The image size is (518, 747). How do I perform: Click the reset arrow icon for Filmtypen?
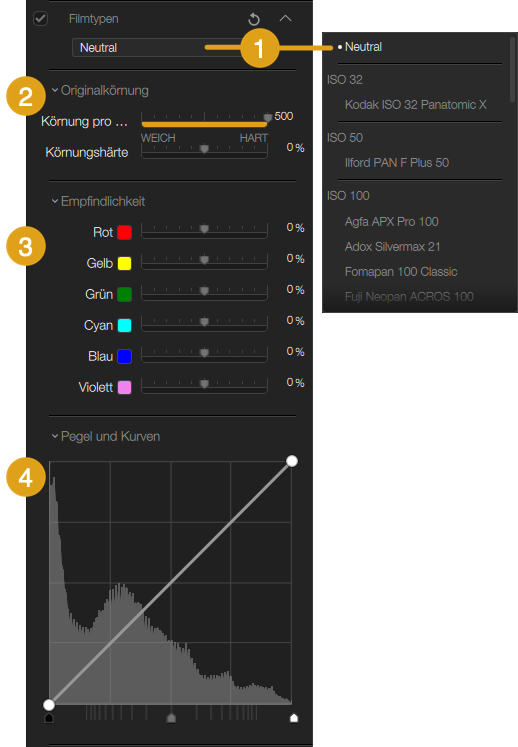point(254,19)
